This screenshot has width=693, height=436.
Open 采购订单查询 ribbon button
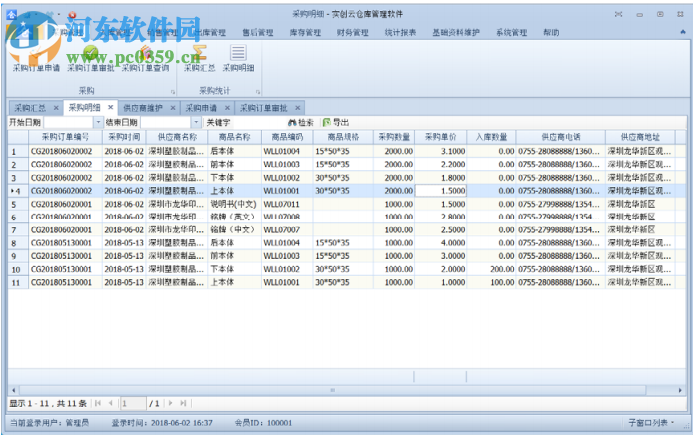pos(145,57)
